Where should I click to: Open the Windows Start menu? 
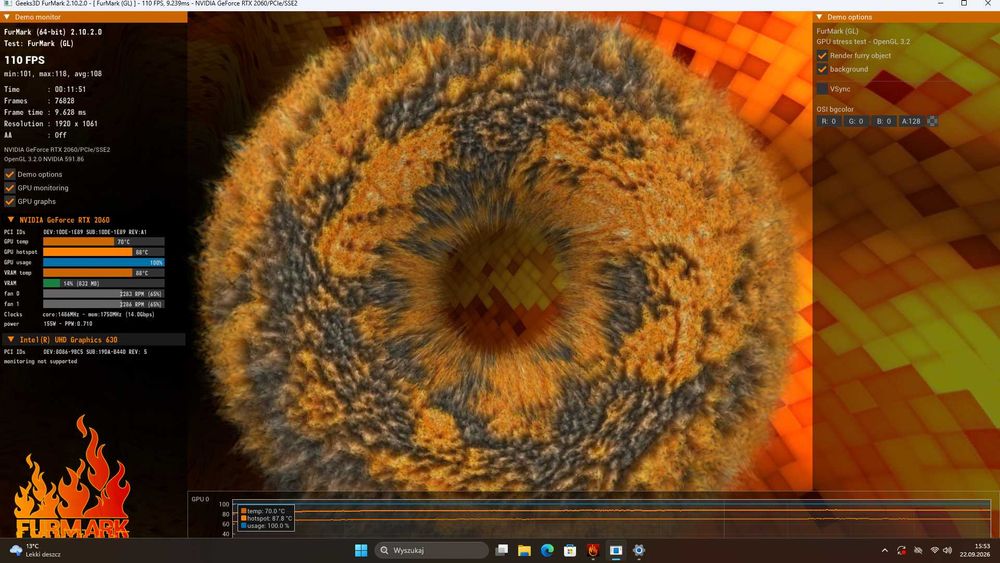point(361,550)
